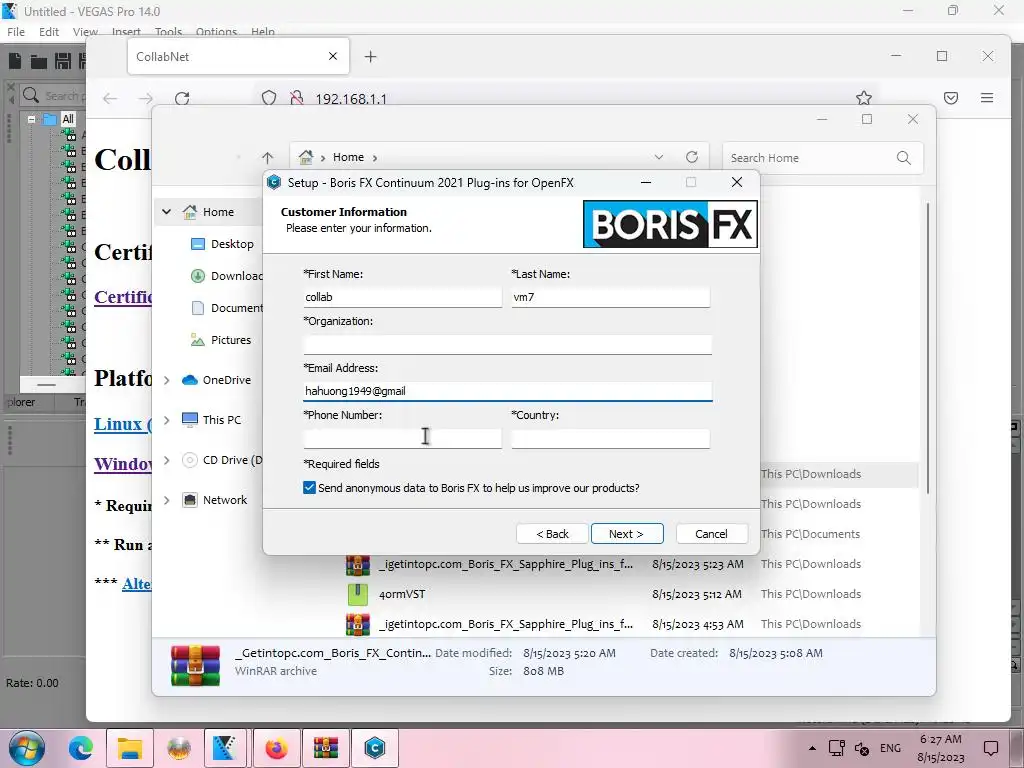
Task: Edit the Email Address field
Action: [x=507, y=391]
